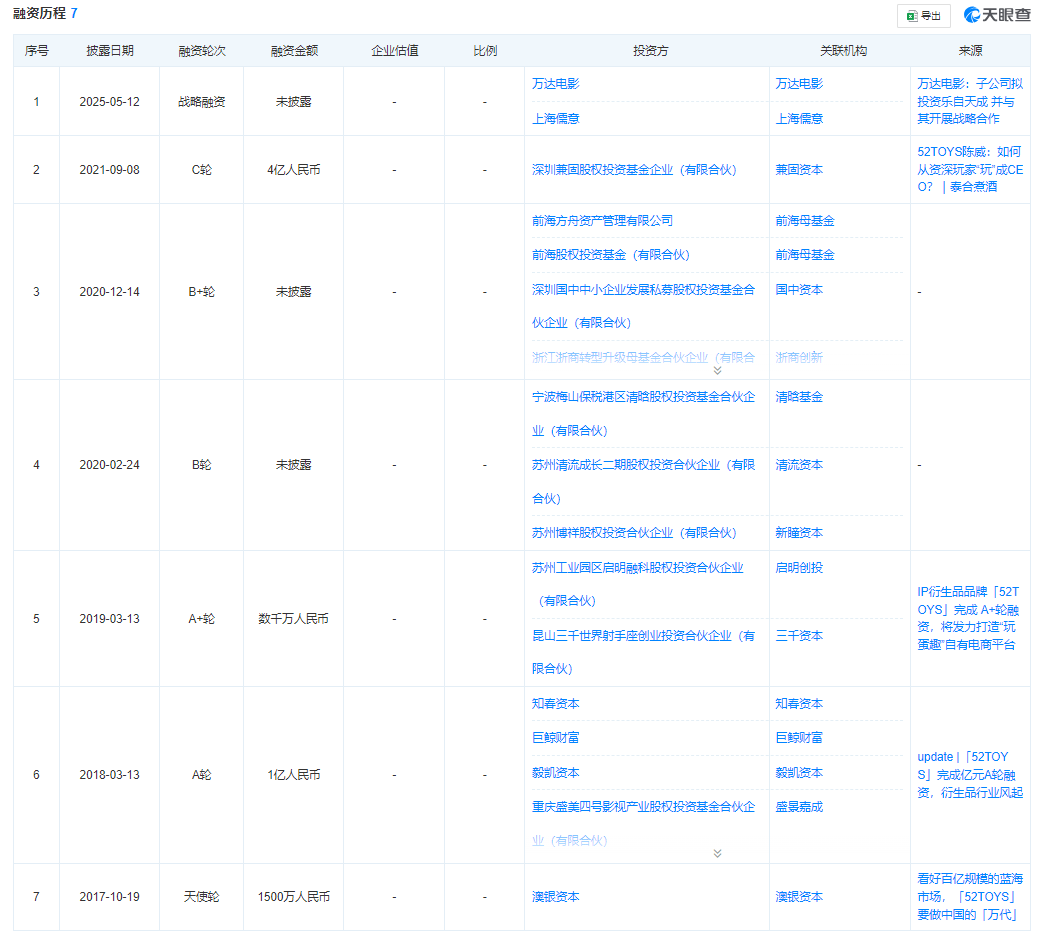Viewport: 1042px width, 940px height.
Task: Open the faded investor 浙江浙商转型升级母基金
Action: pos(643,357)
